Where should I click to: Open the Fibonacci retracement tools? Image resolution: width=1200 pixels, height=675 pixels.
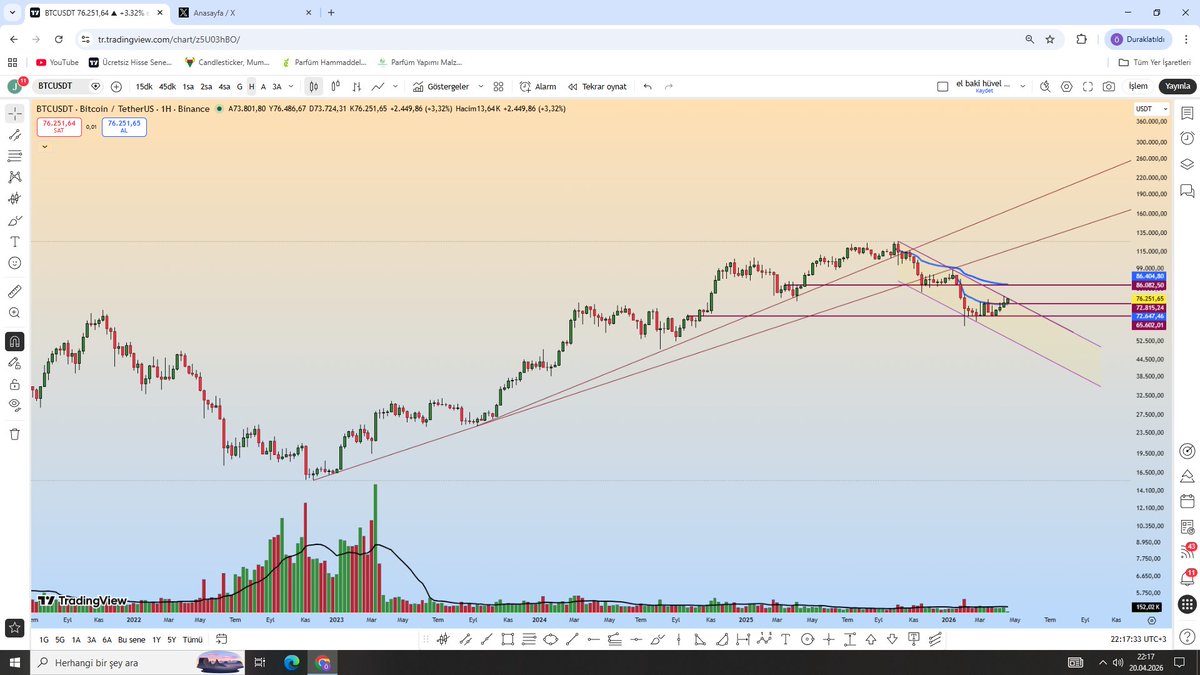[15, 156]
